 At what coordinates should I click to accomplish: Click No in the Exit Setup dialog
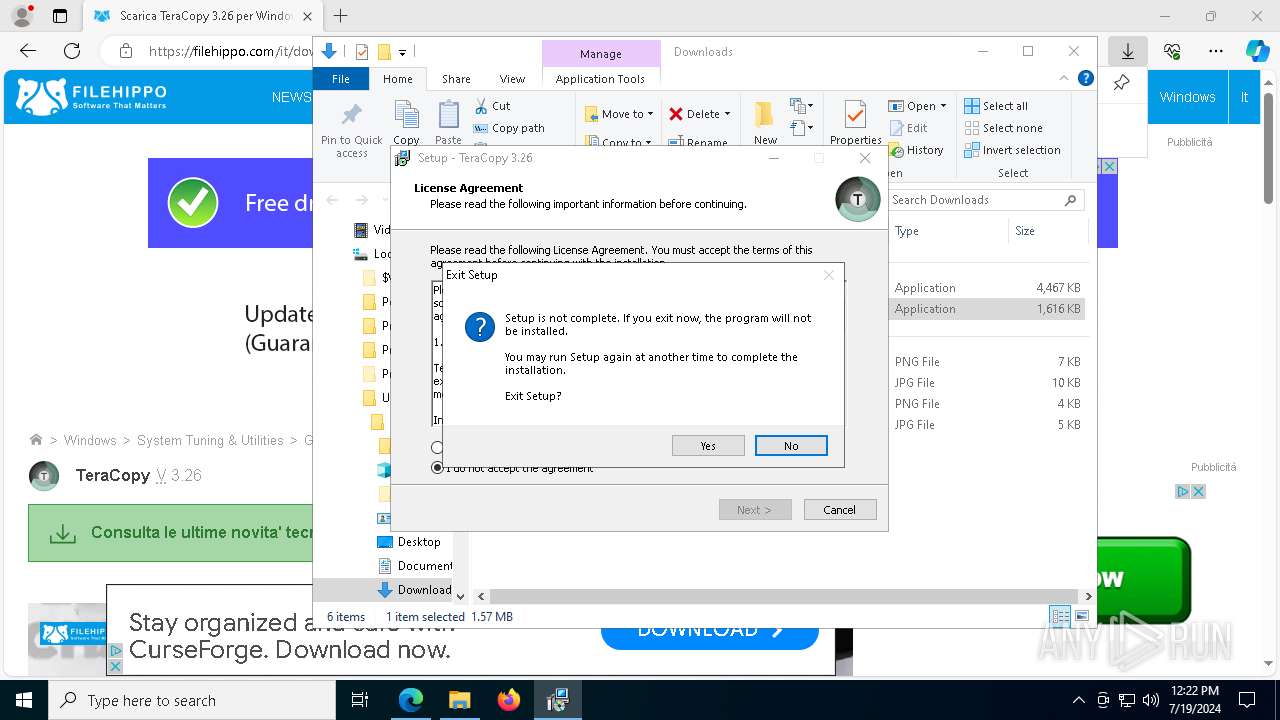pyautogui.click(x=791, y=446)
